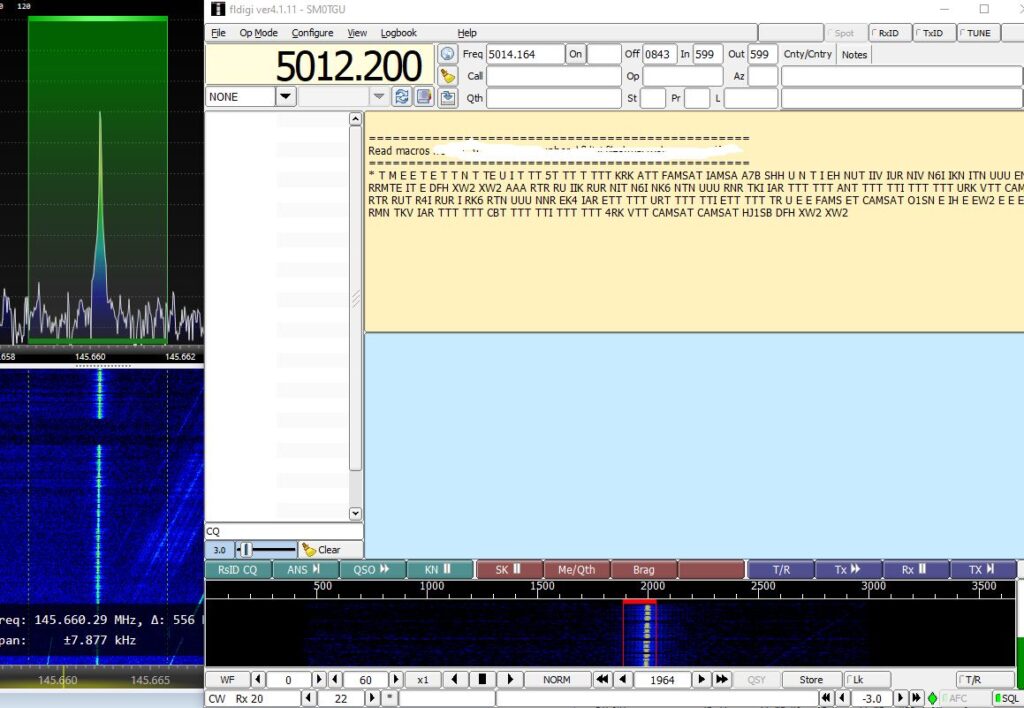
Task: Click the red waterfall cursor marker near 2000
Action: click(639, 602)
